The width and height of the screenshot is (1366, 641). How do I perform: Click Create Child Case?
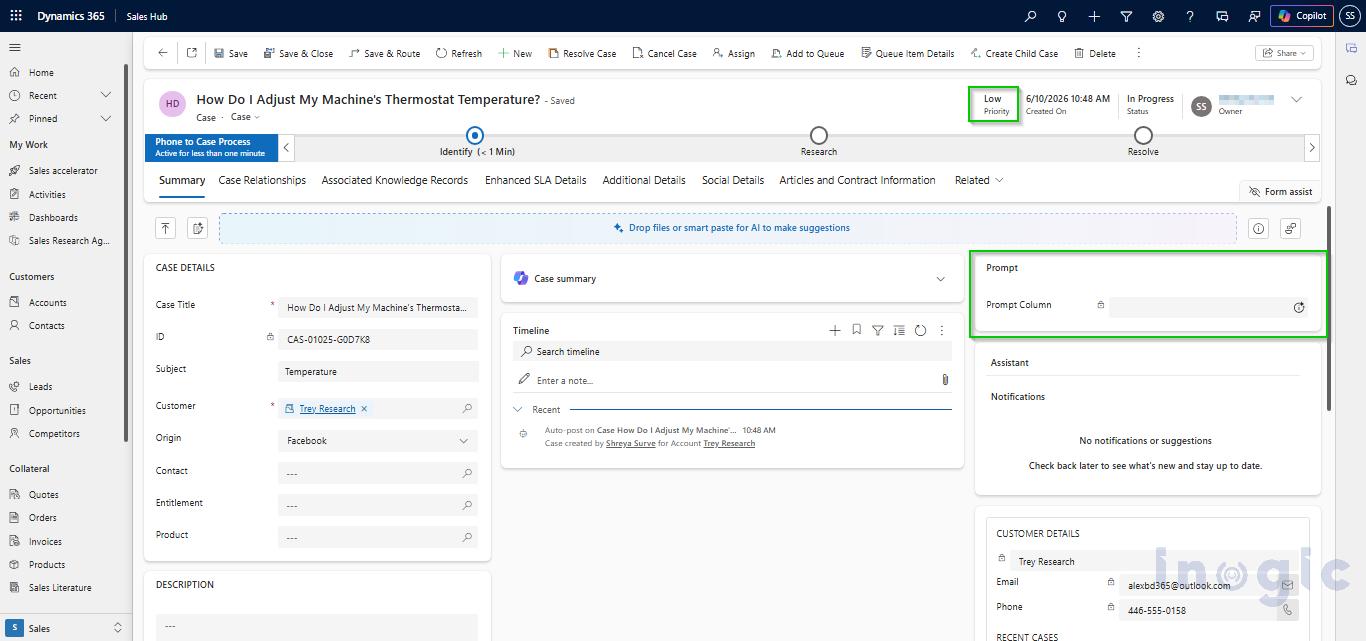[1012, 53]
